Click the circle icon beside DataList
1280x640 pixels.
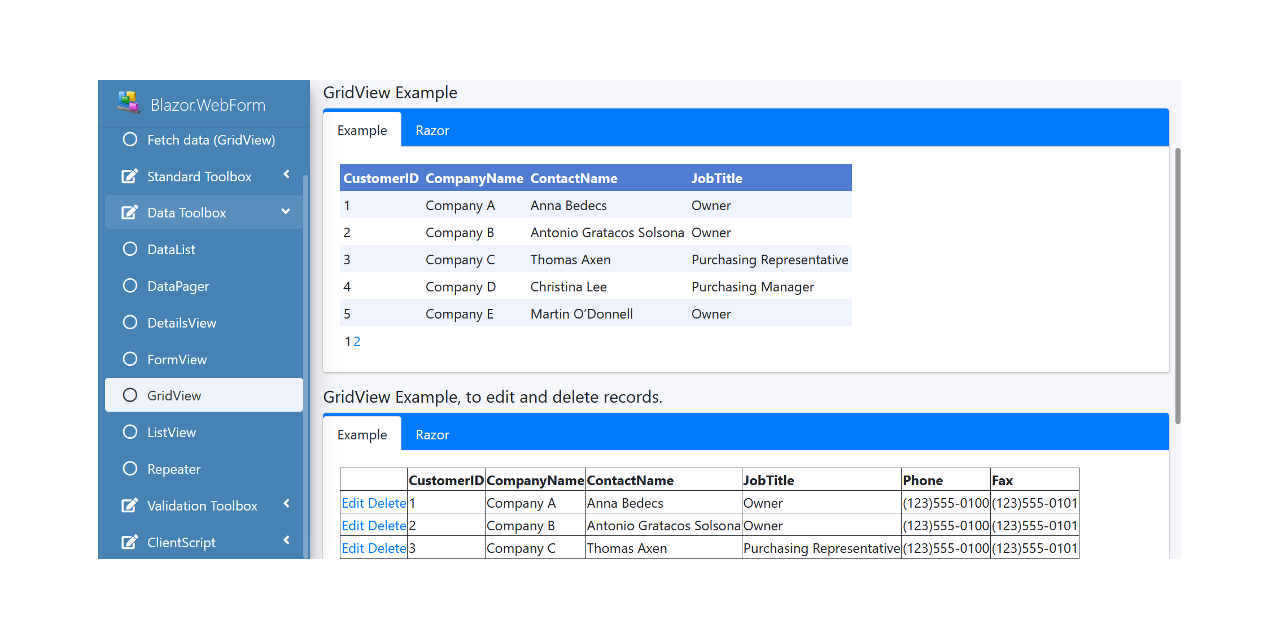130,249
